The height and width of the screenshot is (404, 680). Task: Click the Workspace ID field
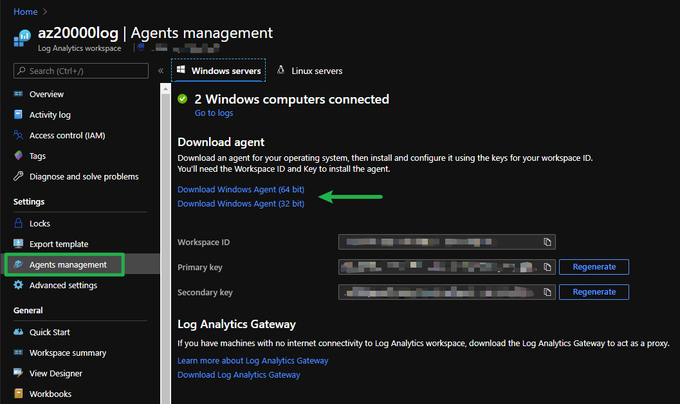447,242
